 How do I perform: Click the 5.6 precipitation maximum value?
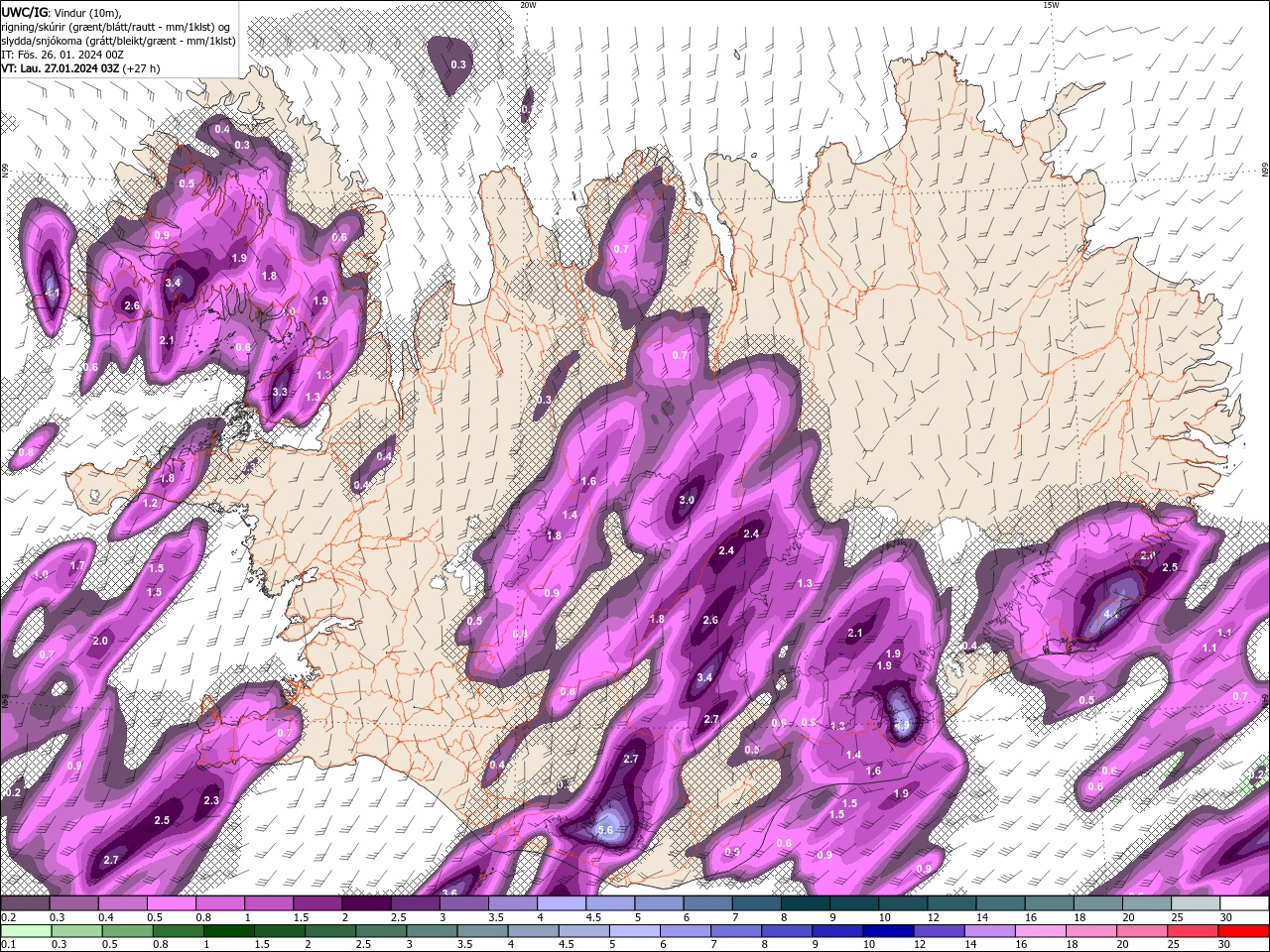point(607,830)
